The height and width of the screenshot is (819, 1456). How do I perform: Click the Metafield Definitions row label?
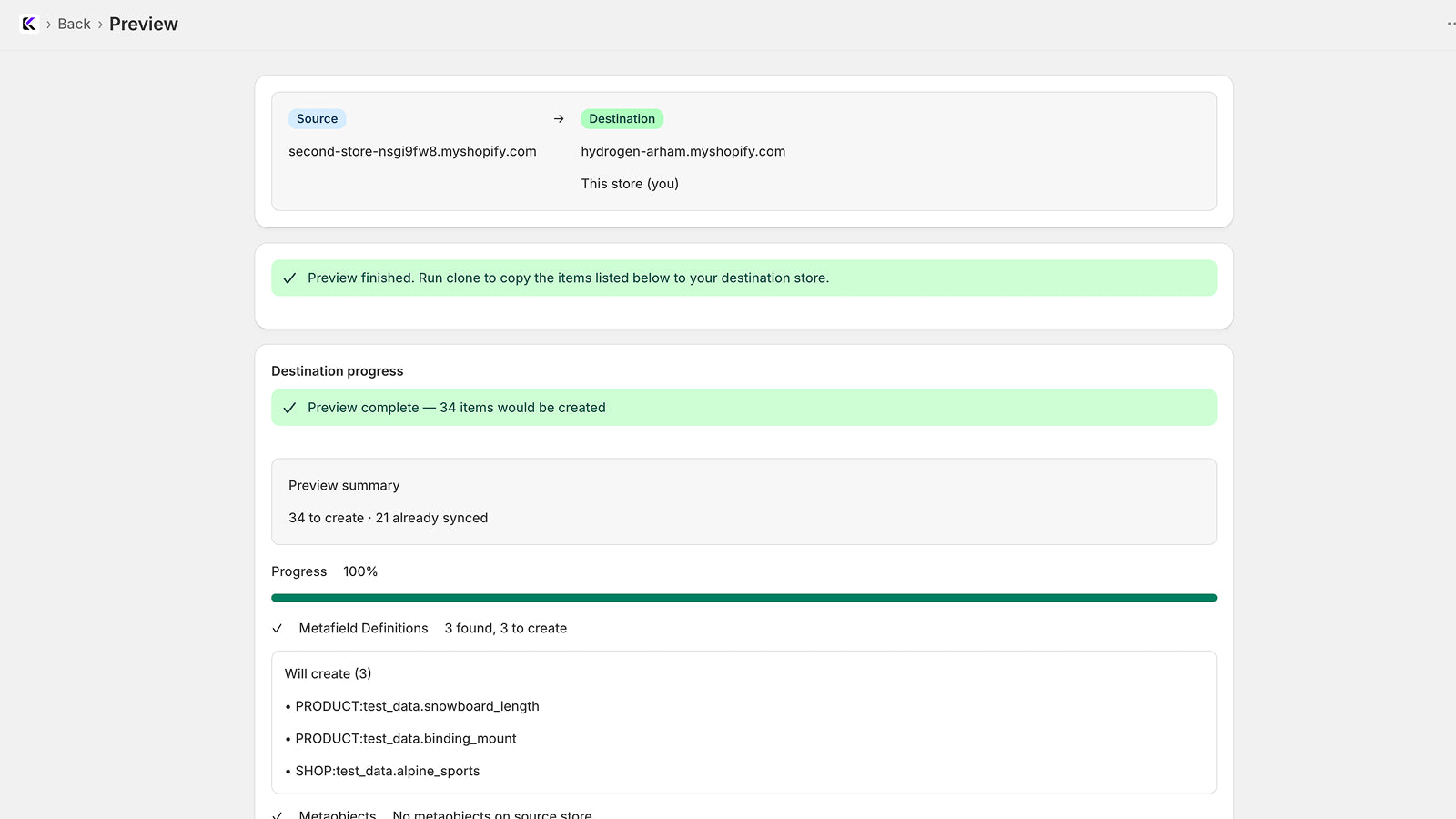(x=363, y=629)
